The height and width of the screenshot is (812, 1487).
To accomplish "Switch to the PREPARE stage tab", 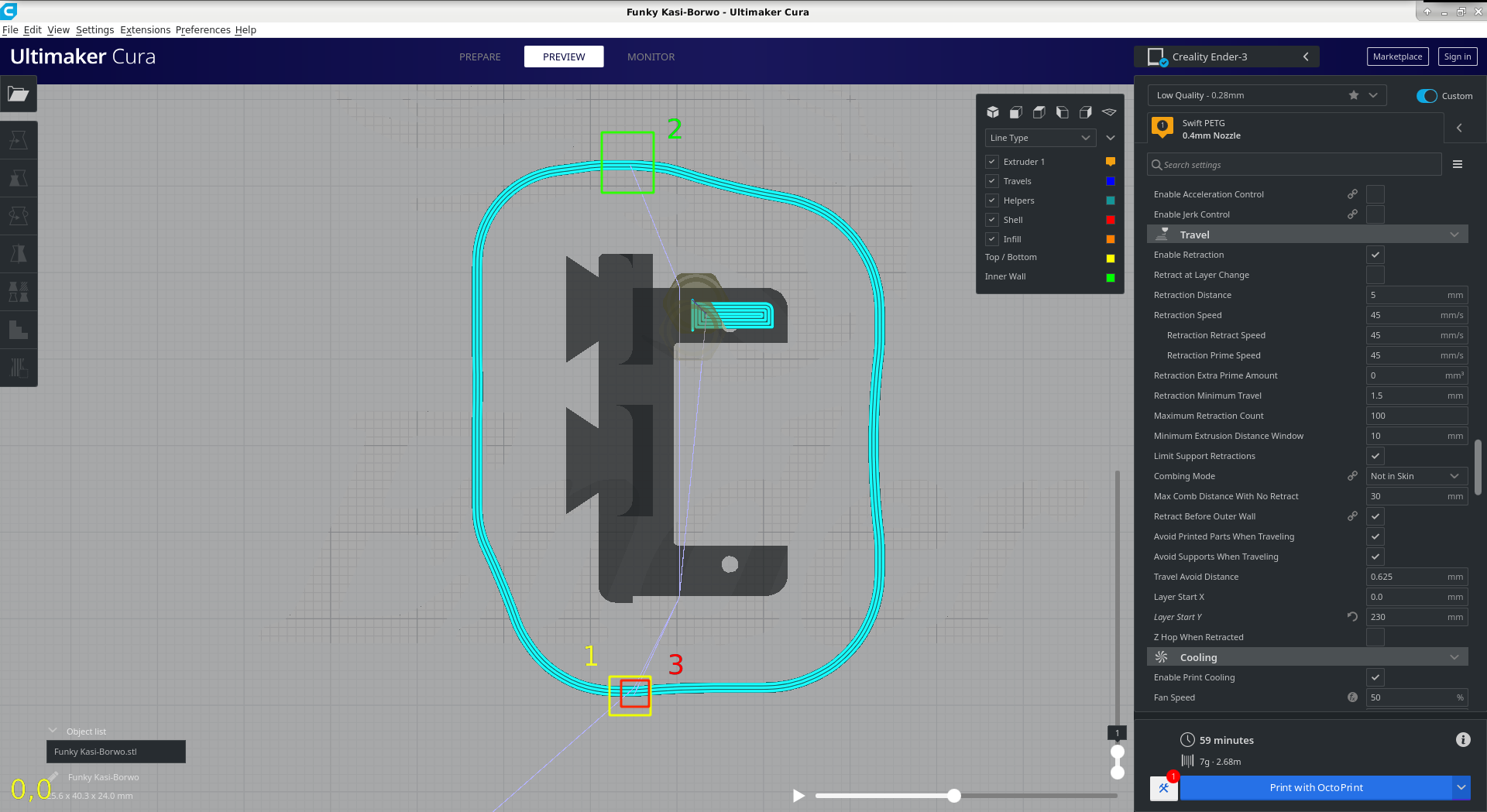I will click(x=480, y=57).
